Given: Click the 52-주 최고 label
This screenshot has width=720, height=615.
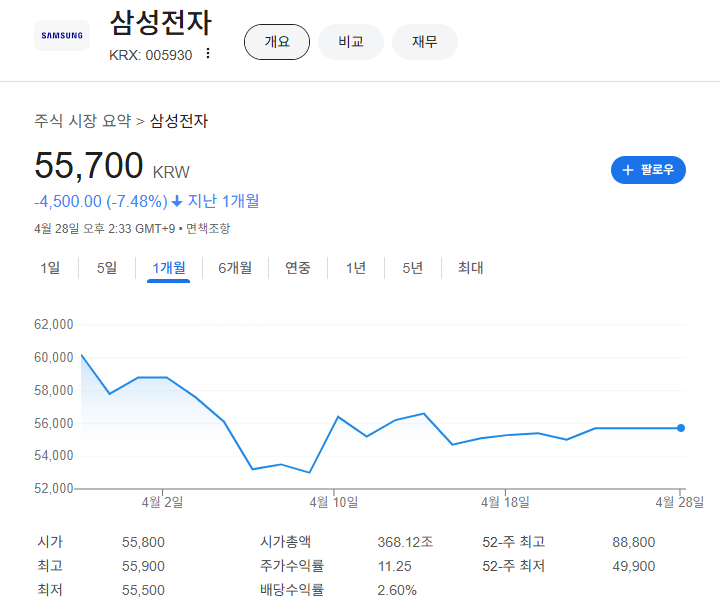Looking at the screenshot, I should [513, 542].
